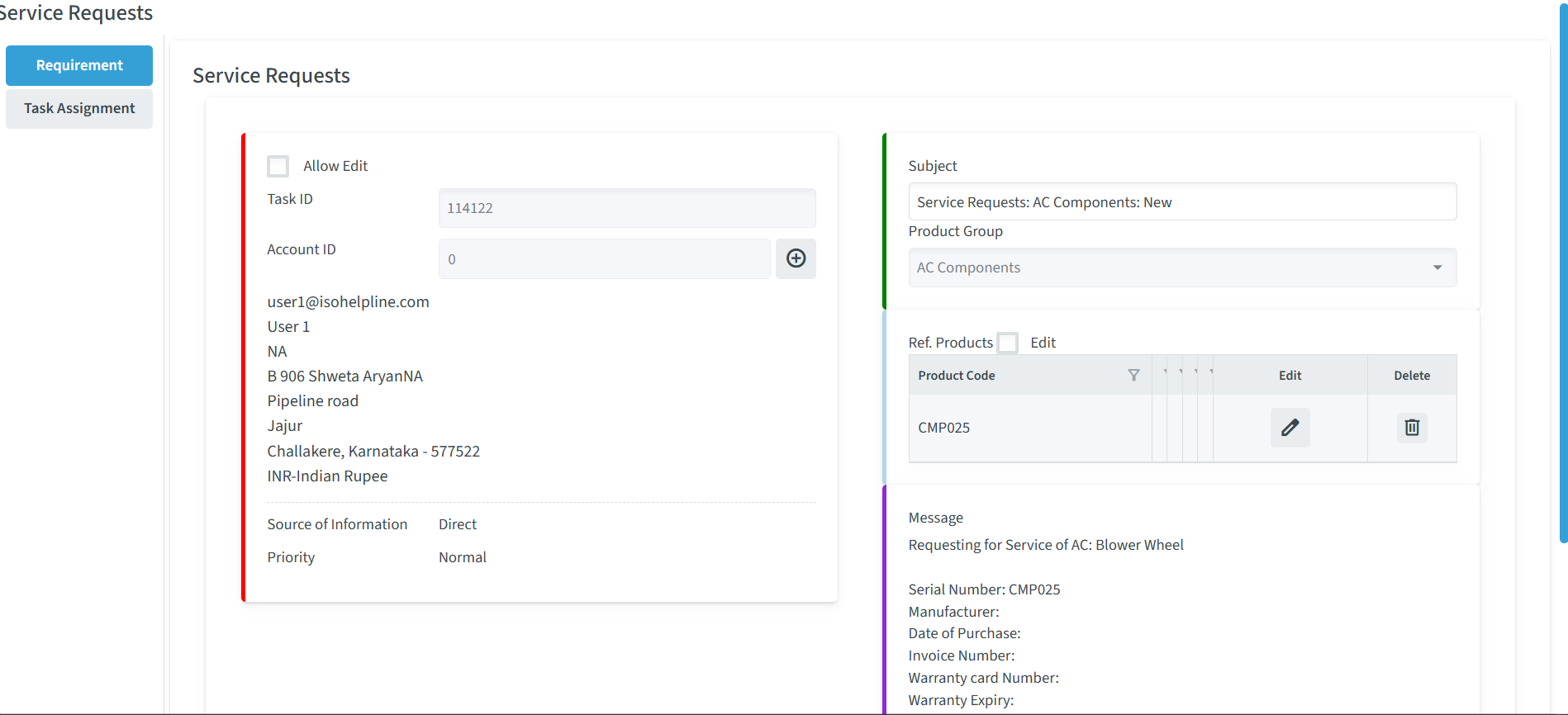Click the Serial Number: CMP025 line

[984, 590]
